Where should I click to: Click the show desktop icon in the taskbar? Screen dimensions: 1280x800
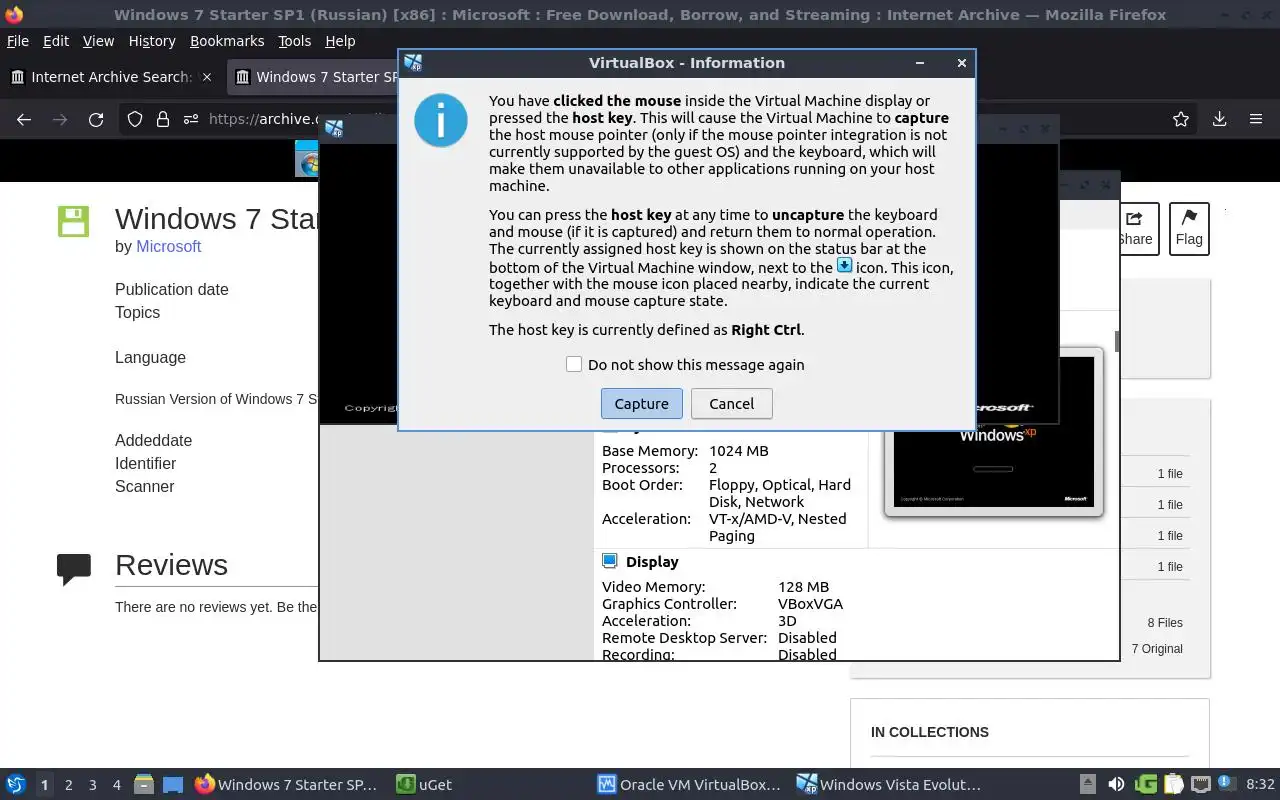pos(173,785)
